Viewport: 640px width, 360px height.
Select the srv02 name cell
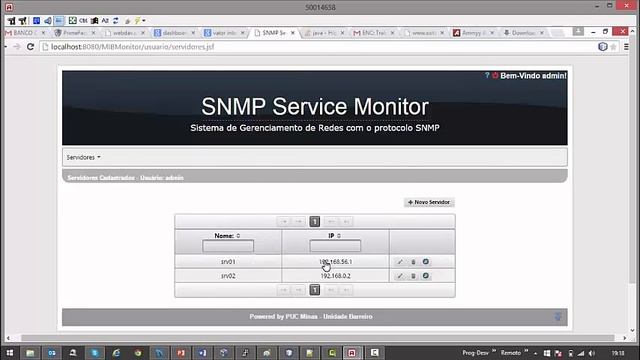pos(228,276)
